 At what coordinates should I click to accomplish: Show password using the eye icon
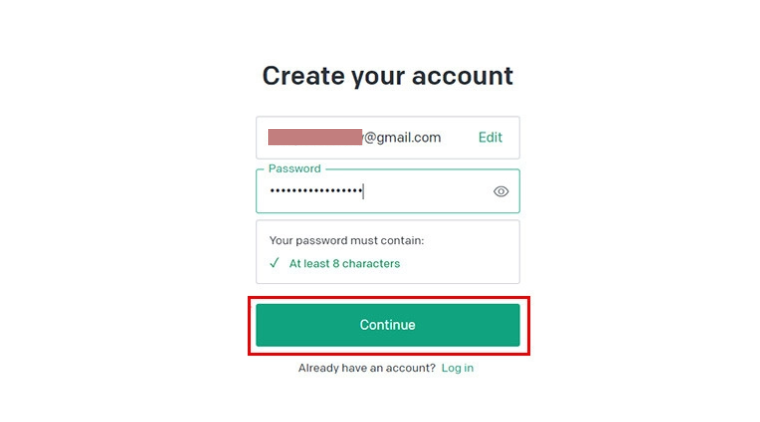pos(501,191)
